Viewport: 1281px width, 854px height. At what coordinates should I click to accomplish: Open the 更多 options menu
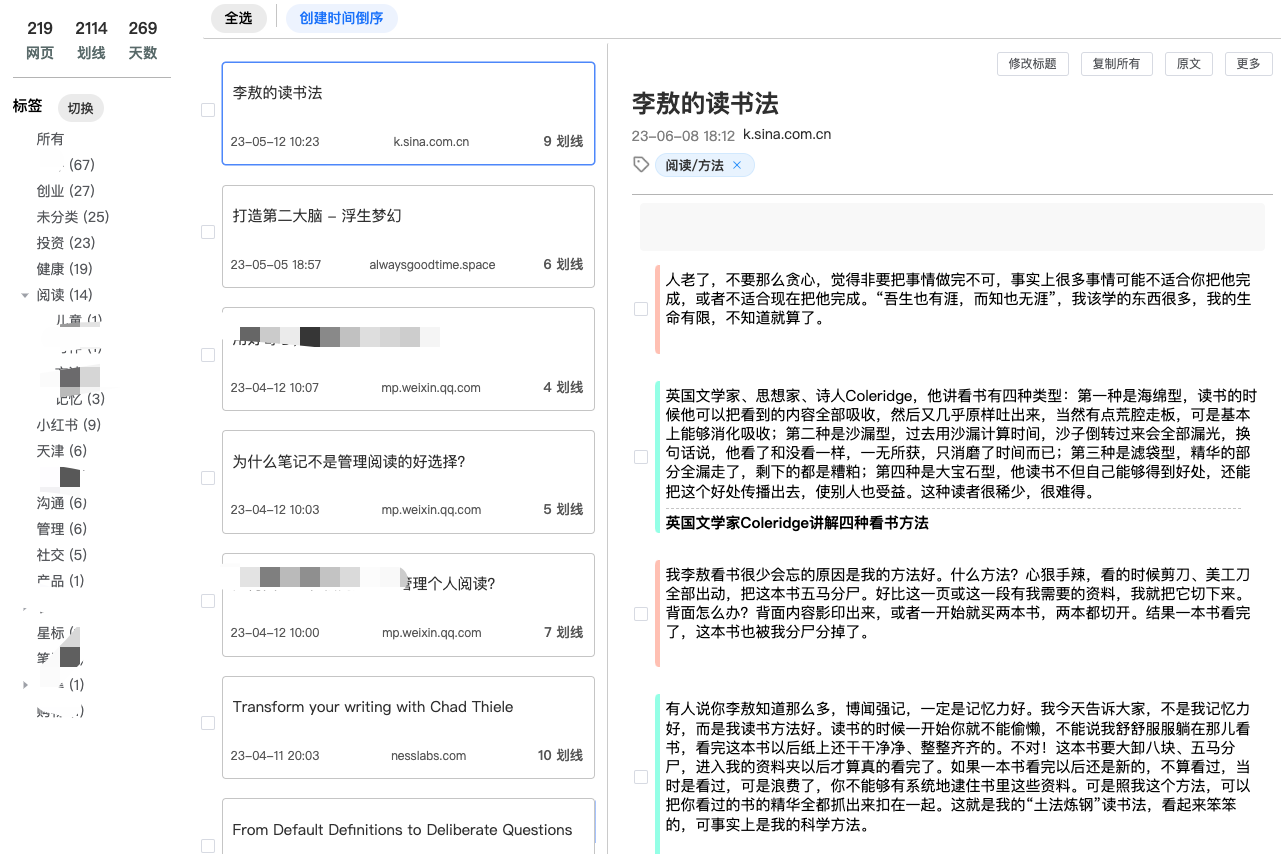click(1248, 64)
